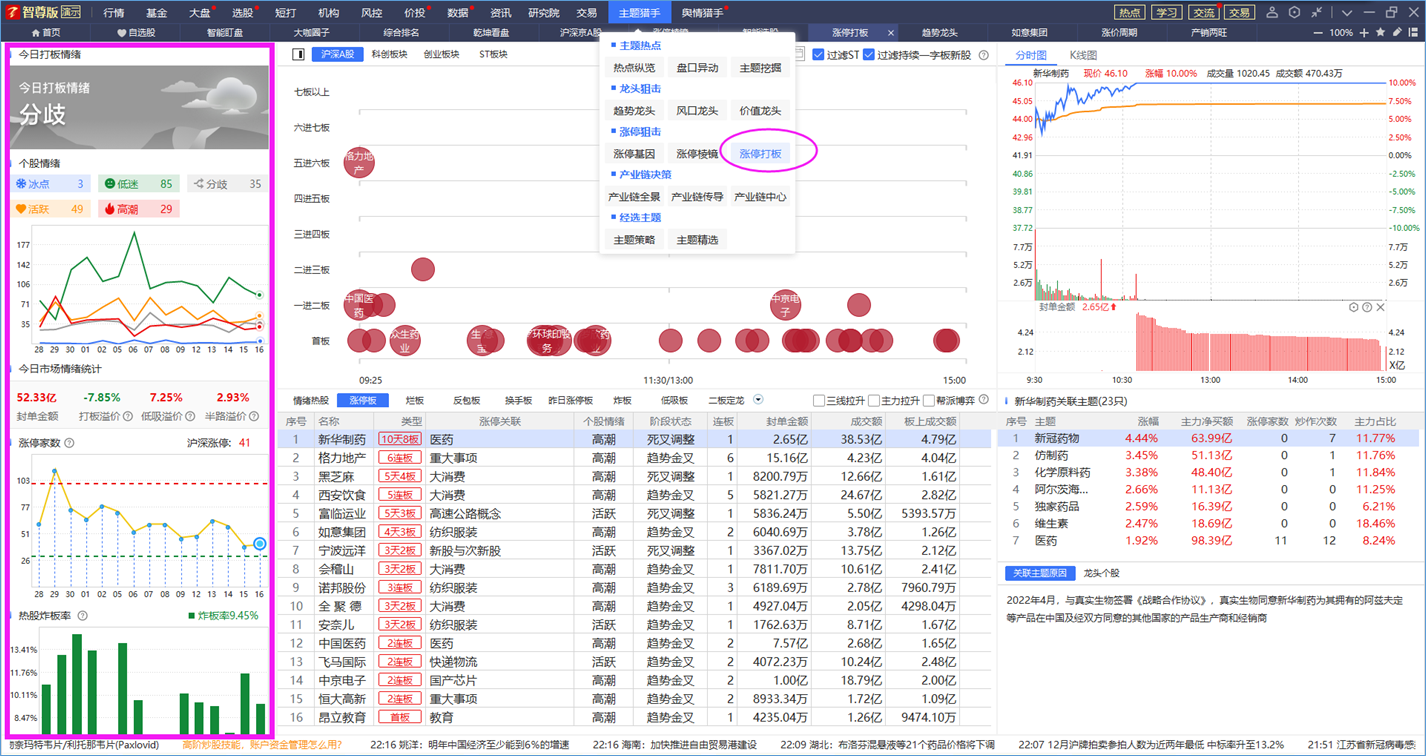Select the 格力地产 row in the stock table
Image resolution: width=1426 pixels, height=756 pixels.
(635, 458)
